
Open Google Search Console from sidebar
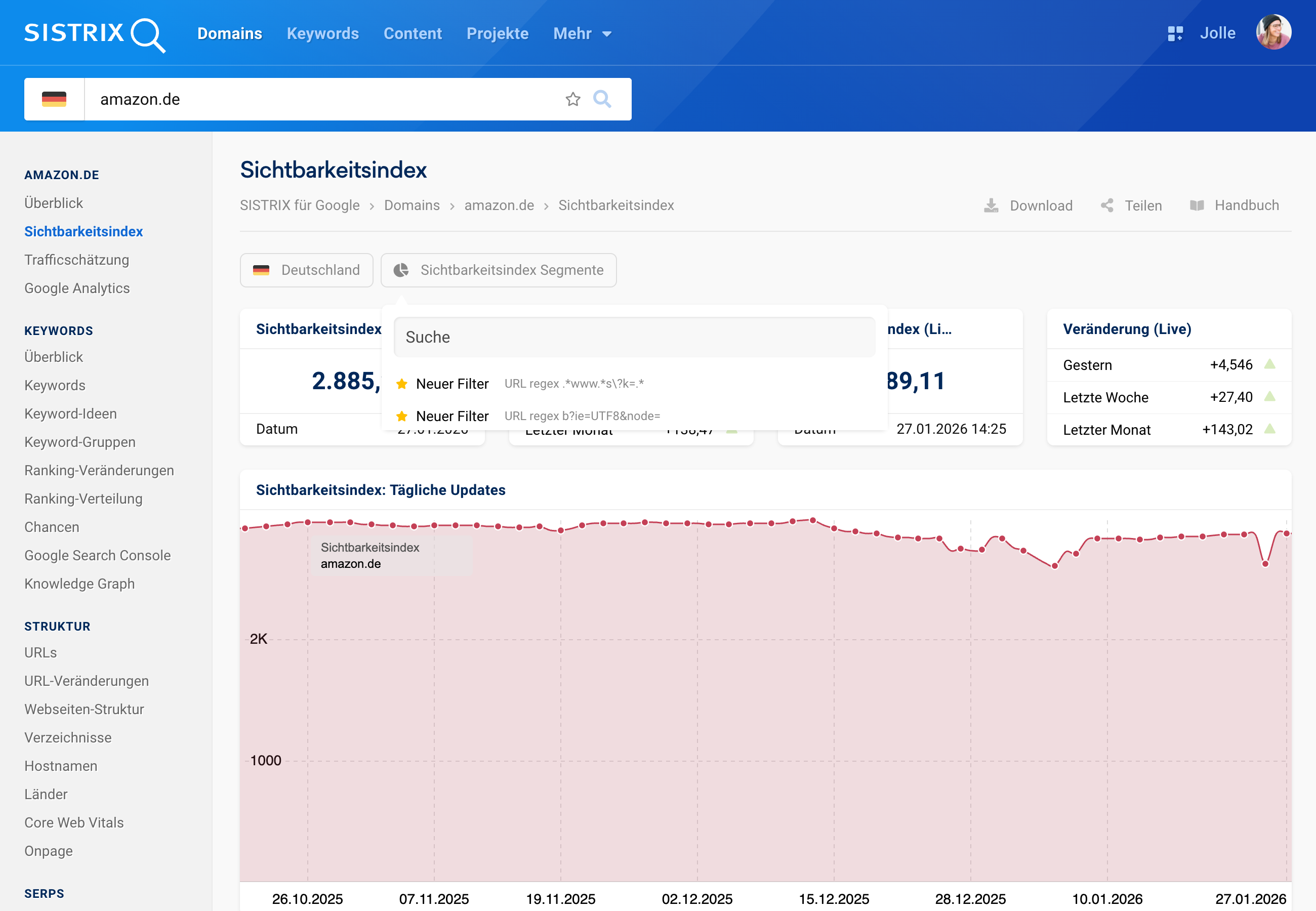98,555
